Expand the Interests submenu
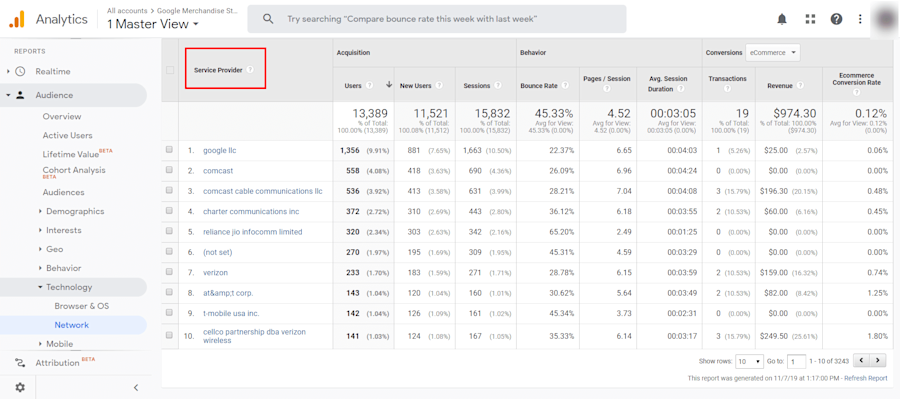The width and height of the screenshot is (900, 399). (40, 230)
